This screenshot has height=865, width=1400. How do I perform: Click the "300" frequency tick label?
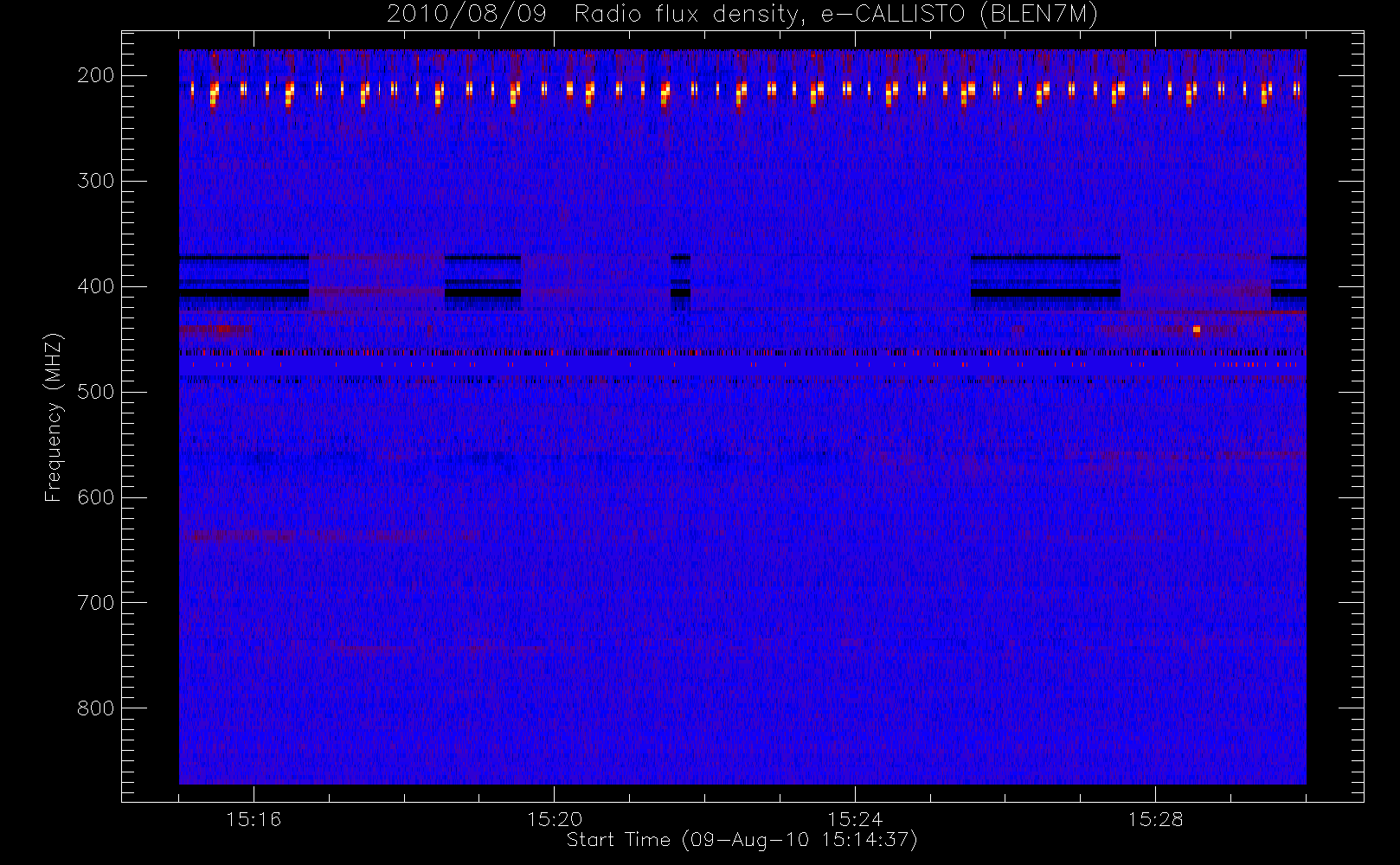pos(95,181)
